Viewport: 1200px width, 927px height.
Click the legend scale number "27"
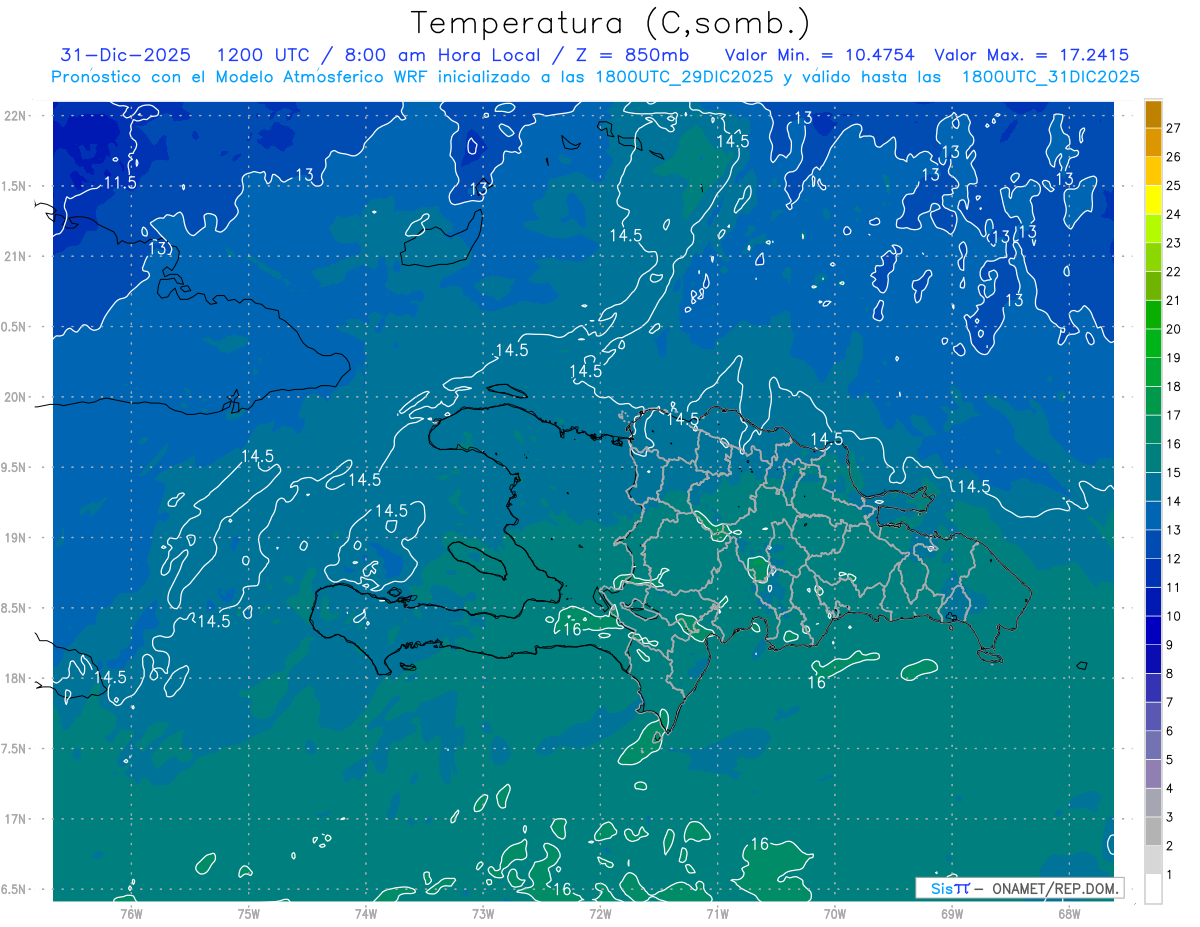[x=1174, y=128]
